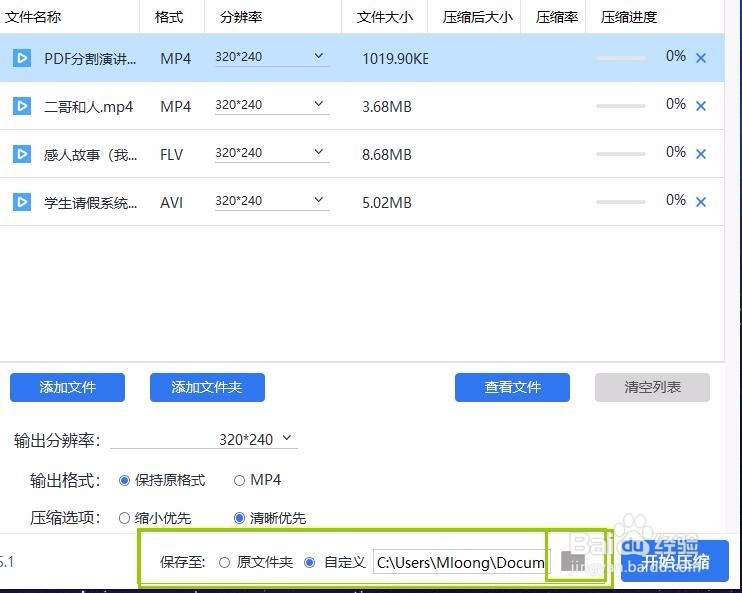Choose 缩小优先 compression option
742x593 pixels.
pos(155,518)
